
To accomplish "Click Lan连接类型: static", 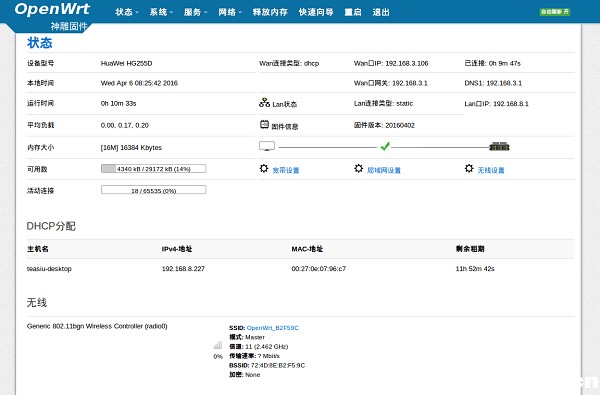I will [x=383, y=104].
